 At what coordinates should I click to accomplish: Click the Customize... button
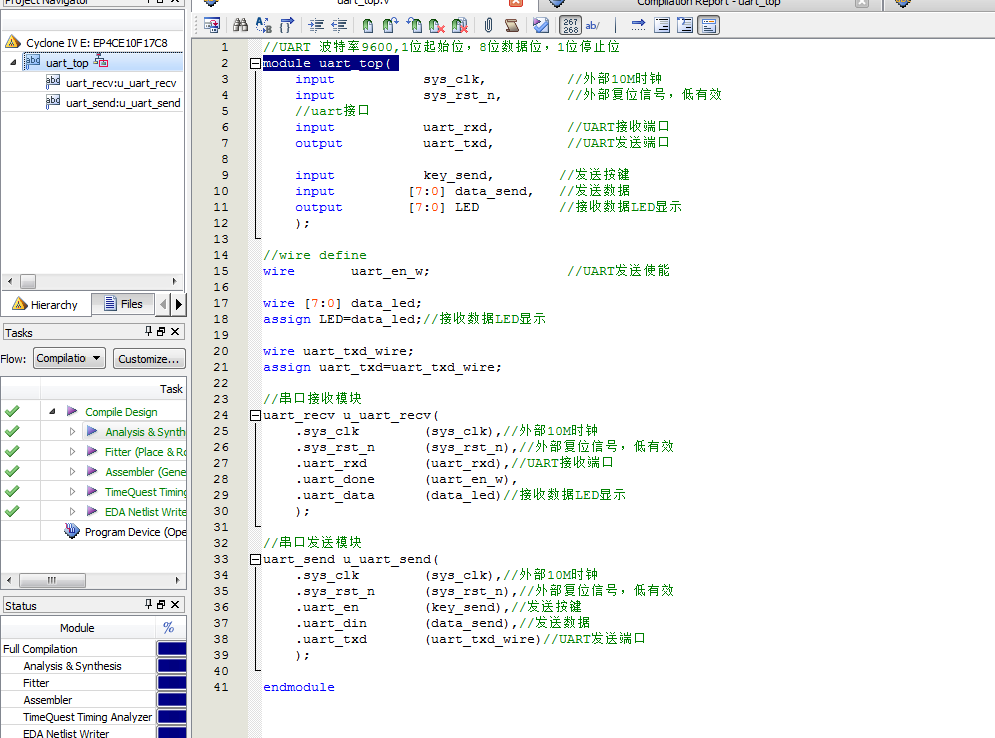point(149,358)
